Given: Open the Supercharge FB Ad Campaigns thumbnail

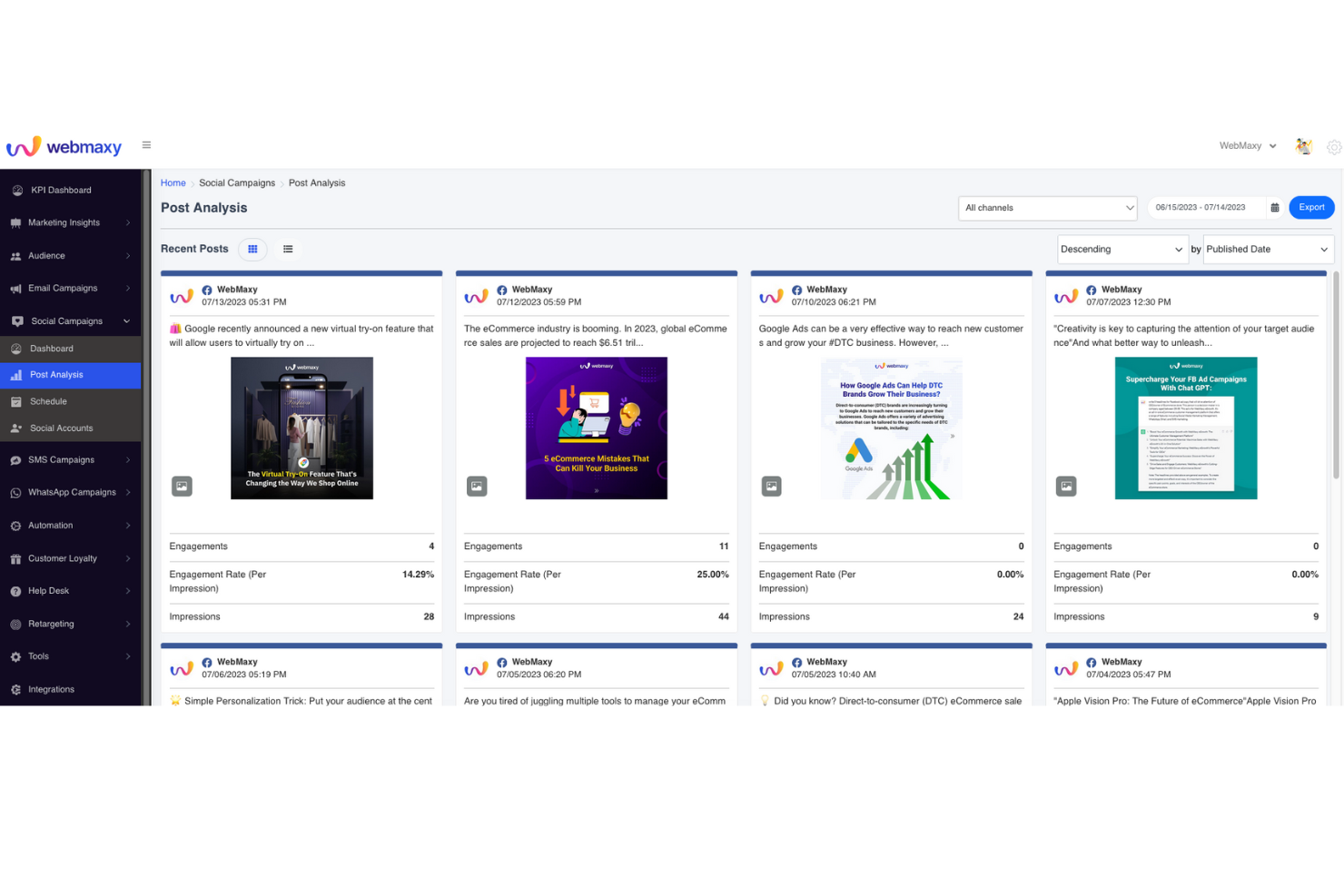Looking at the screenshot, I should point(1186,428).
